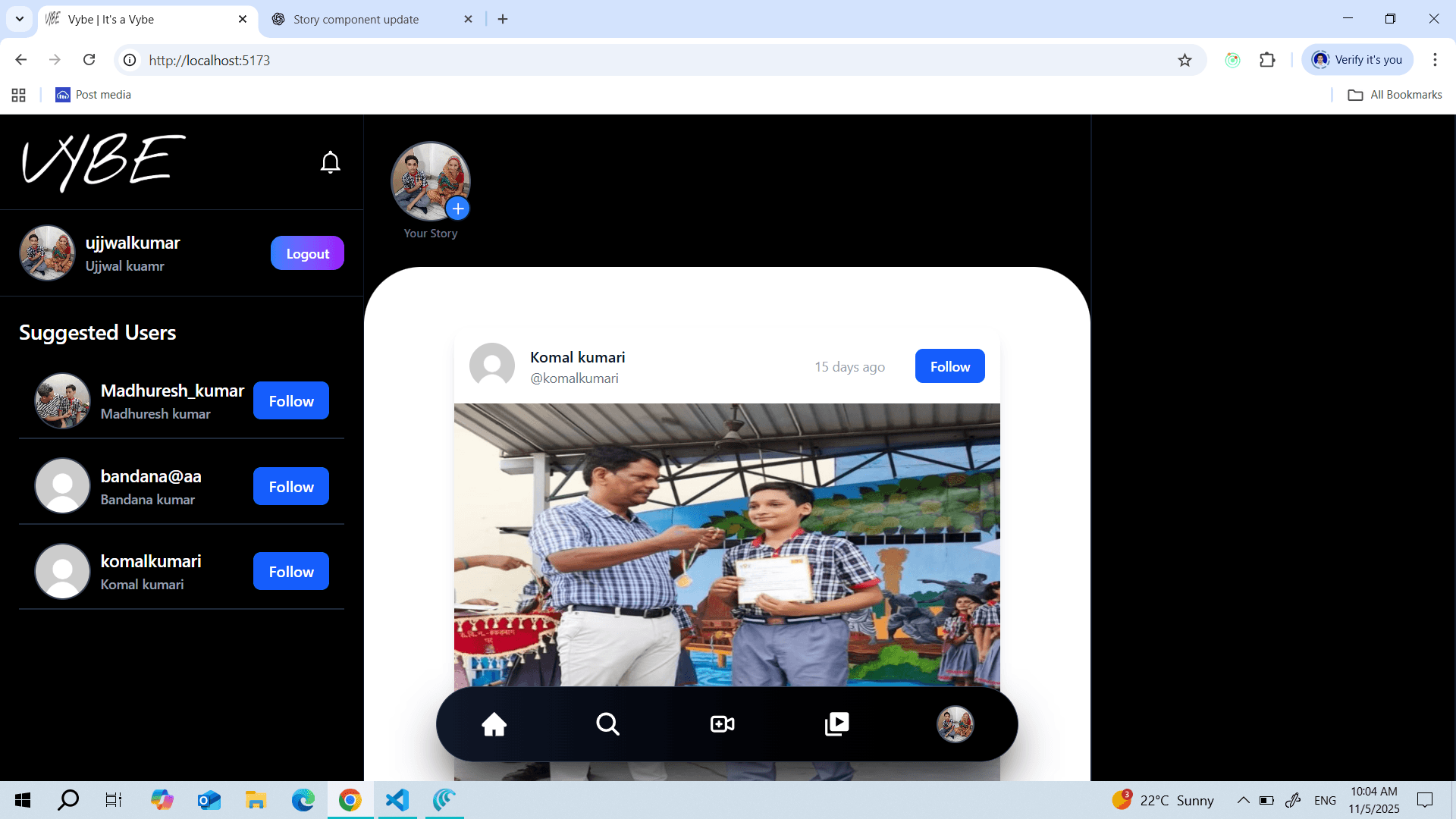
Task: Open search from the bottom navigation
Action: tap(607, 723)
